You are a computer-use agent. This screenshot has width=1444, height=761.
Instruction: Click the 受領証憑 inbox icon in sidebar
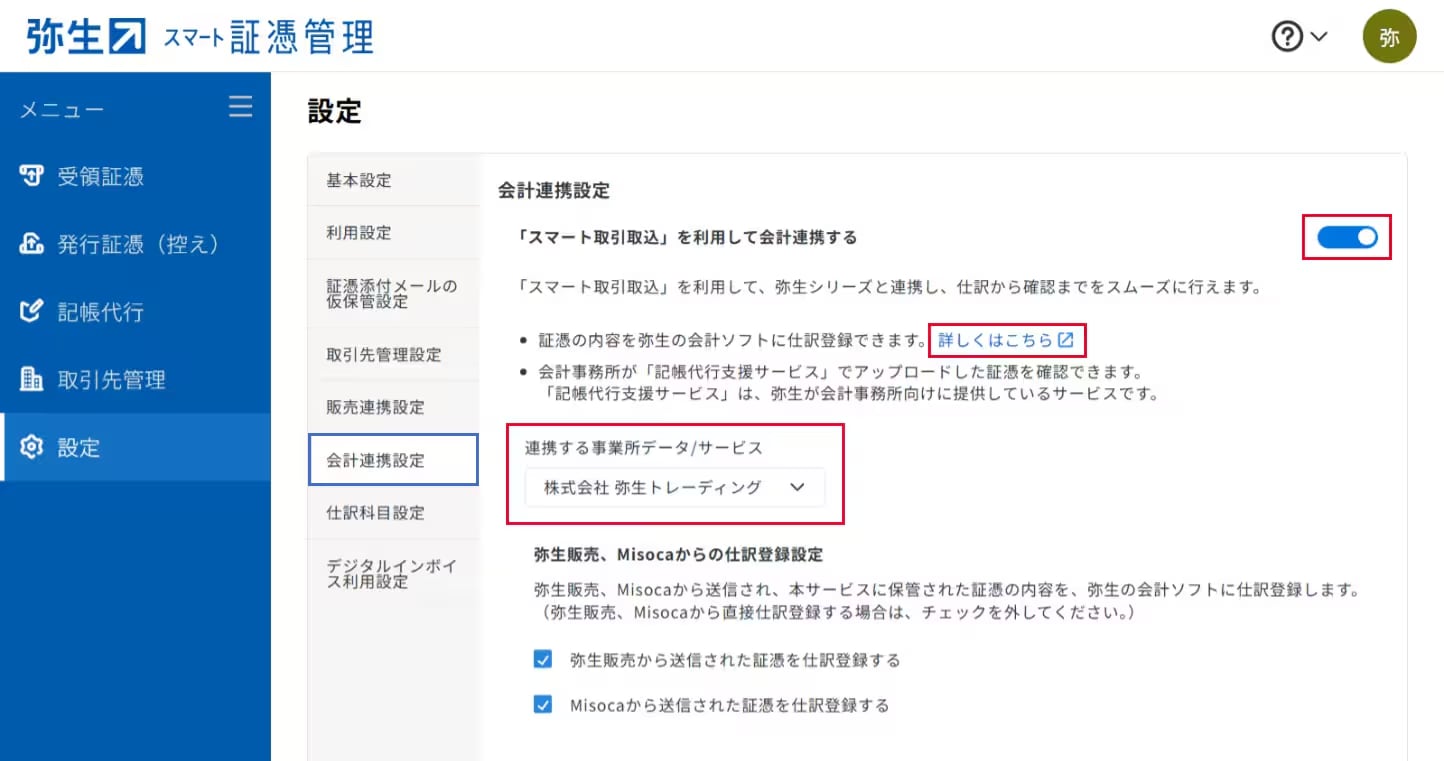32,177
